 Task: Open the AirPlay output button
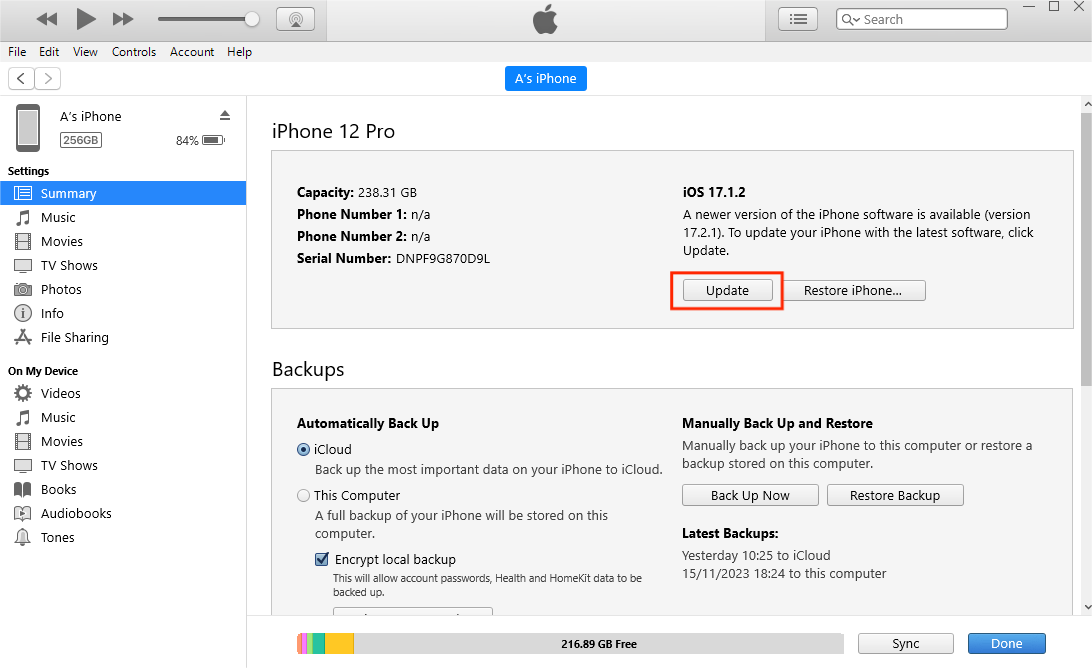point(295,19)
